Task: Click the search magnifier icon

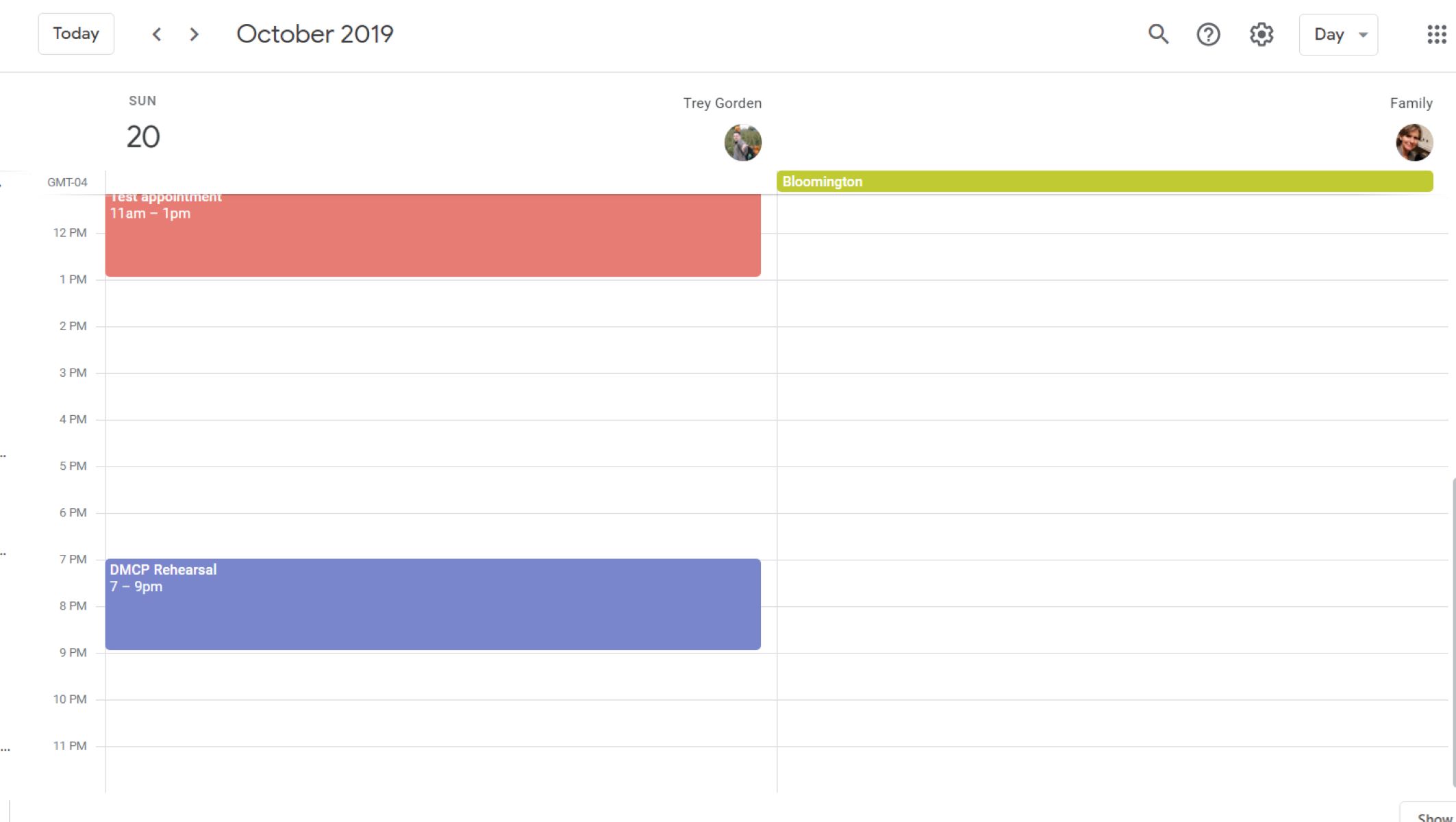Action: tap(1158, 34)
